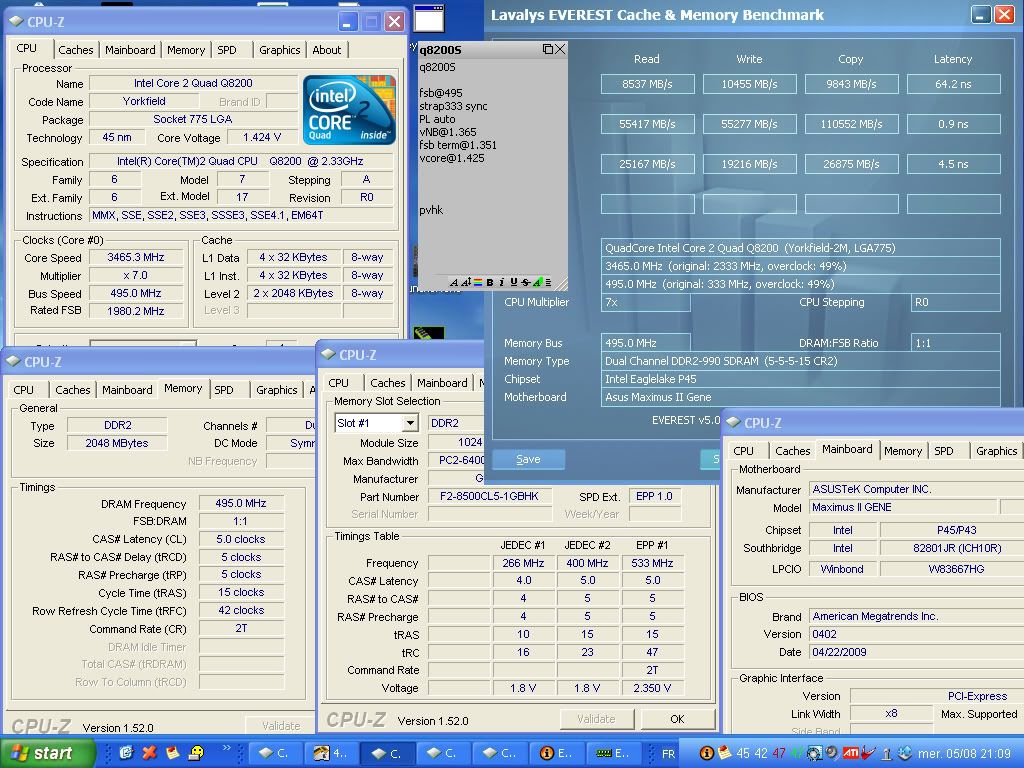1024x768 pixels.
Task: Click Bold icon in q8200S note toolbar
Action: pos(489,283)
